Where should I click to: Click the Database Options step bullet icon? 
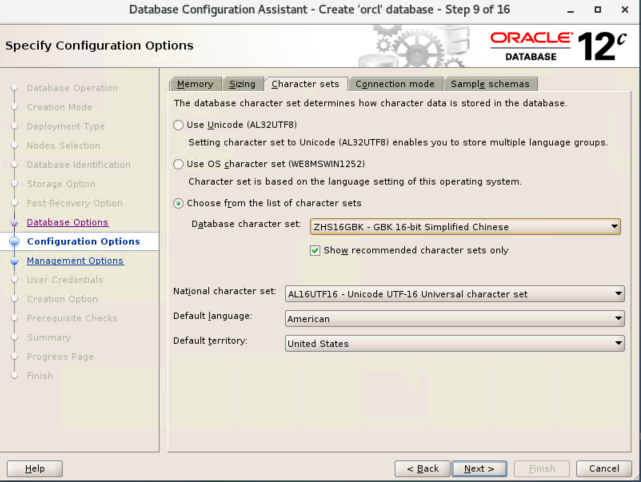tap(14, 222)
